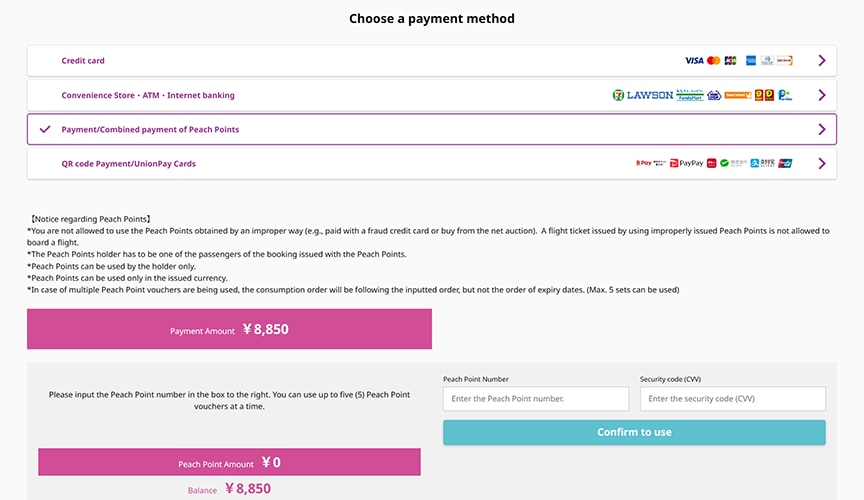Select QR code Payment/UnionPay Cards option
Image resolution: width=864 pixels, height=500 pixels.
(x=431, y=164)
